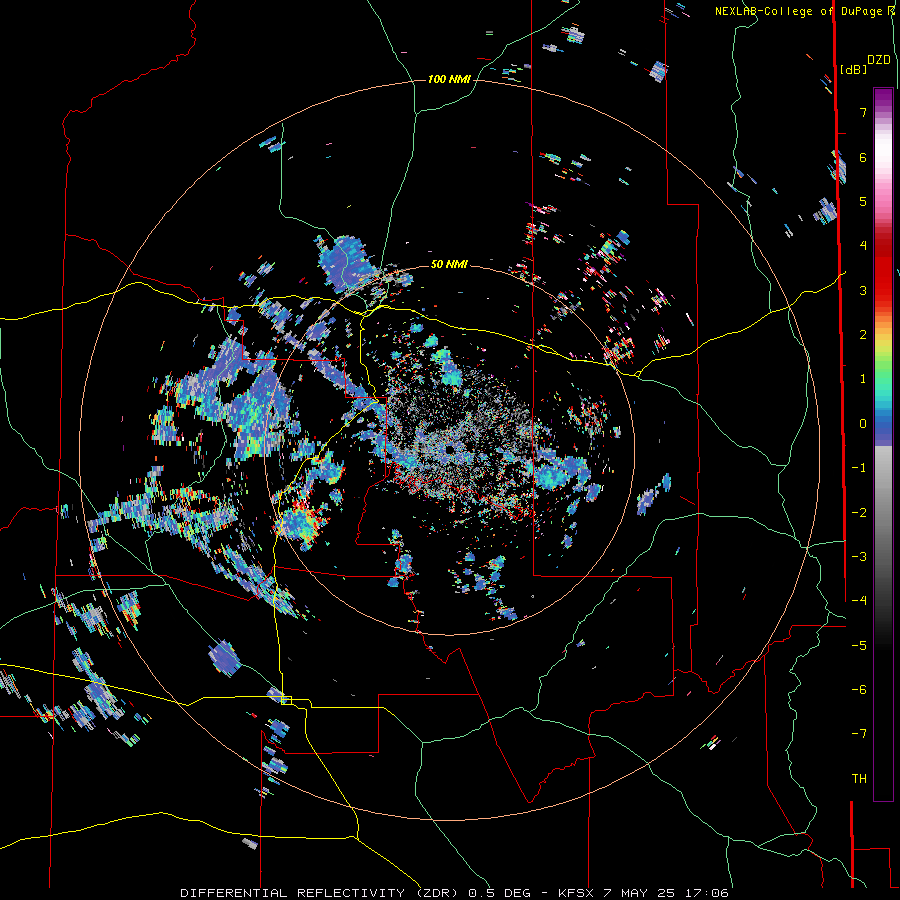
Task: Click the -6 value on the color scale
Action: (x=859, y=690)
